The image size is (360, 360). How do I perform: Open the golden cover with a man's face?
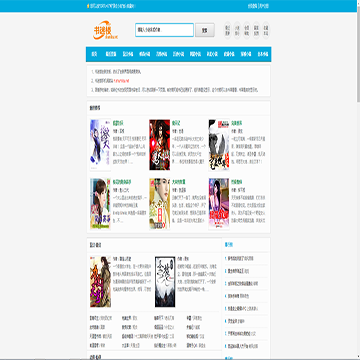159,204
